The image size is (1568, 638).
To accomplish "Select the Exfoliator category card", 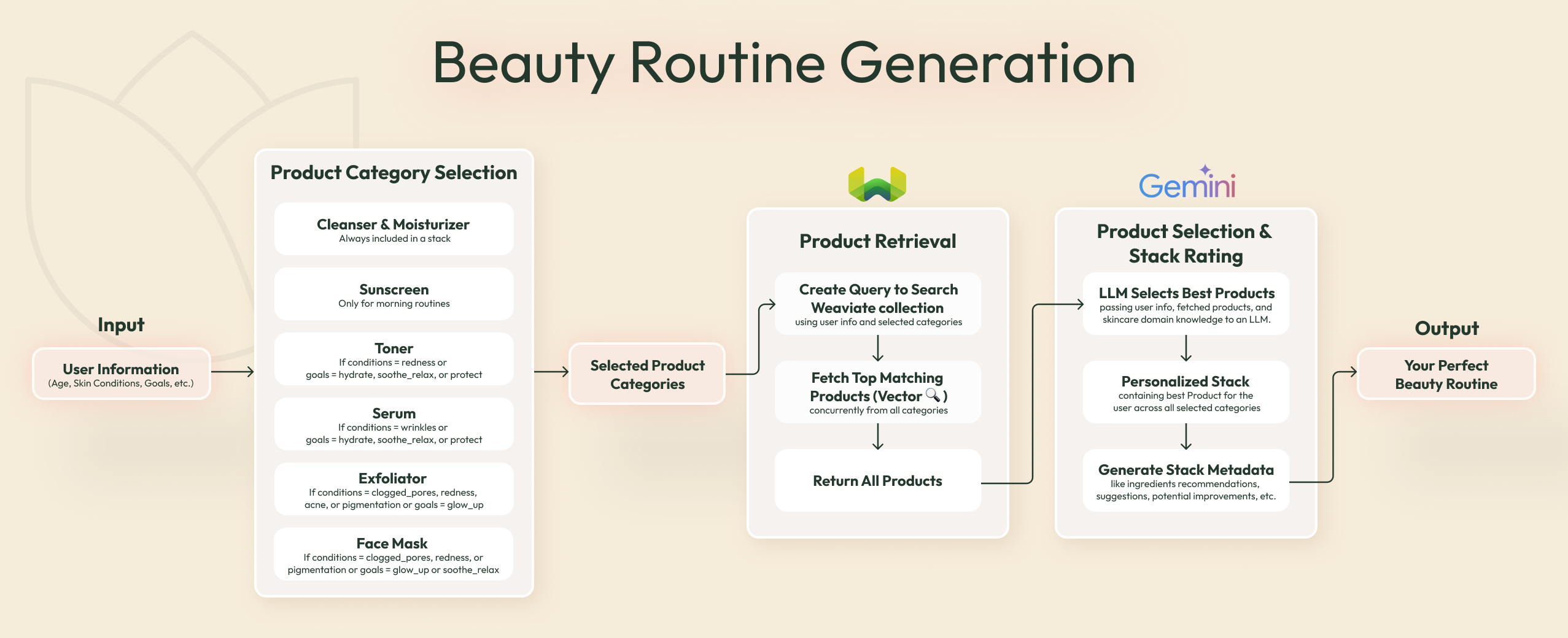I will [394, 489].
